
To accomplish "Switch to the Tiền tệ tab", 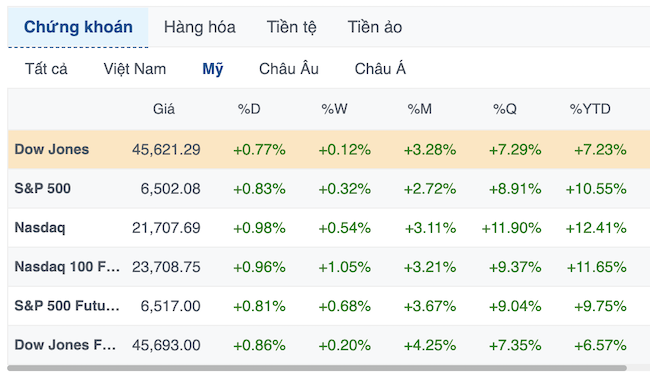I will 291,27.
